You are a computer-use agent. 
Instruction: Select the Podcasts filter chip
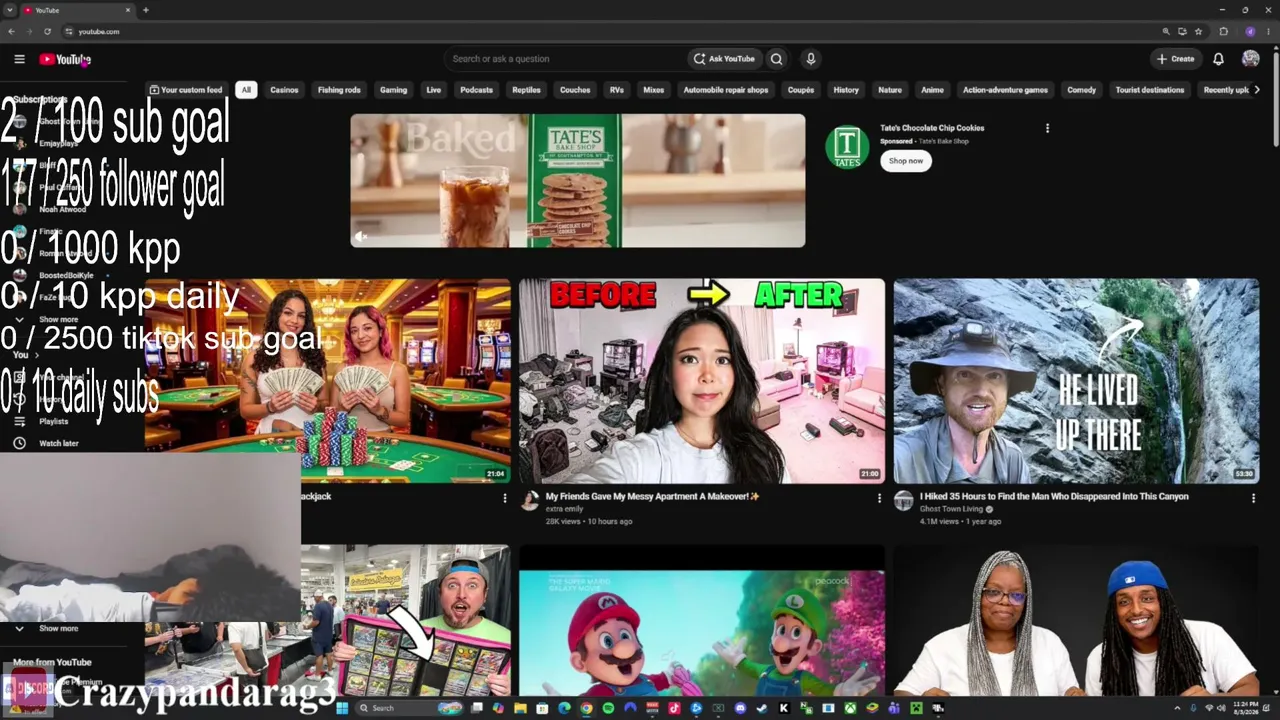pos(476,90)
